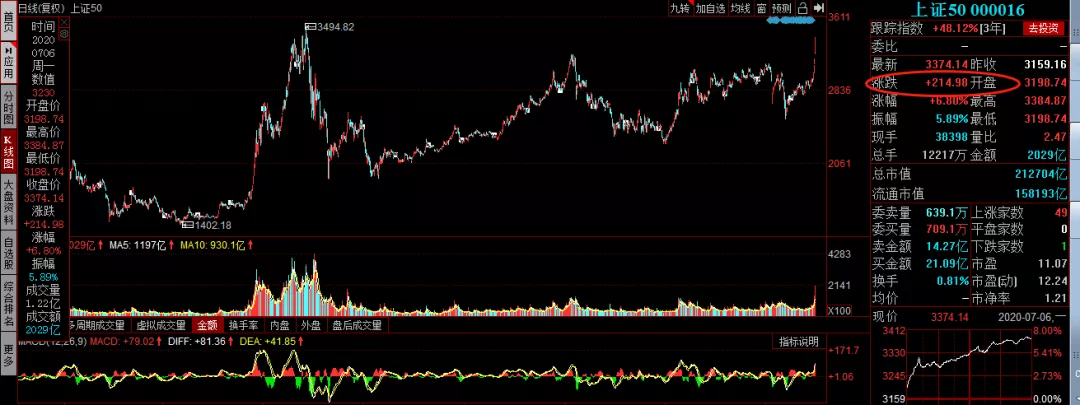Click the 总市值 value 212704亿
The height and width of the screenshot is (405, 1080).
coord(1040,174)
